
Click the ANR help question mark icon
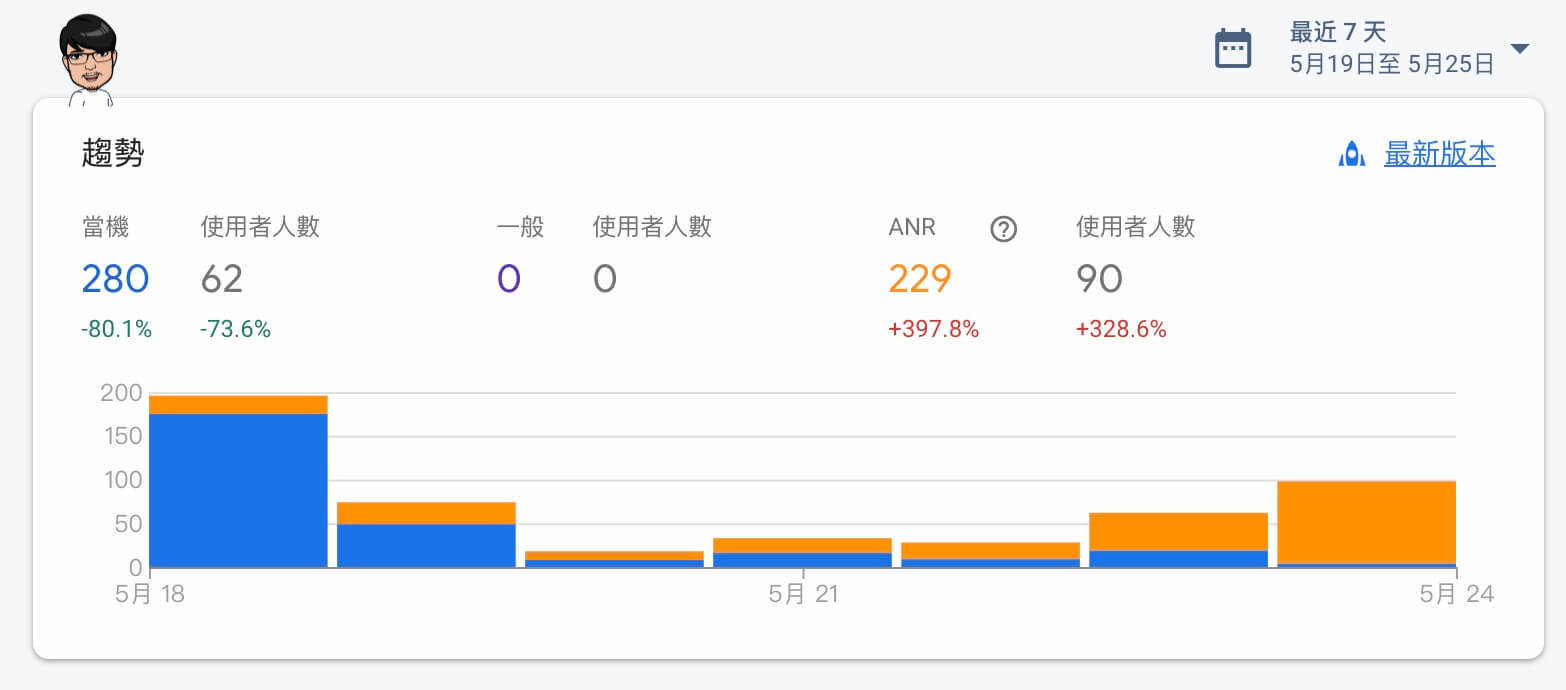1003,229
